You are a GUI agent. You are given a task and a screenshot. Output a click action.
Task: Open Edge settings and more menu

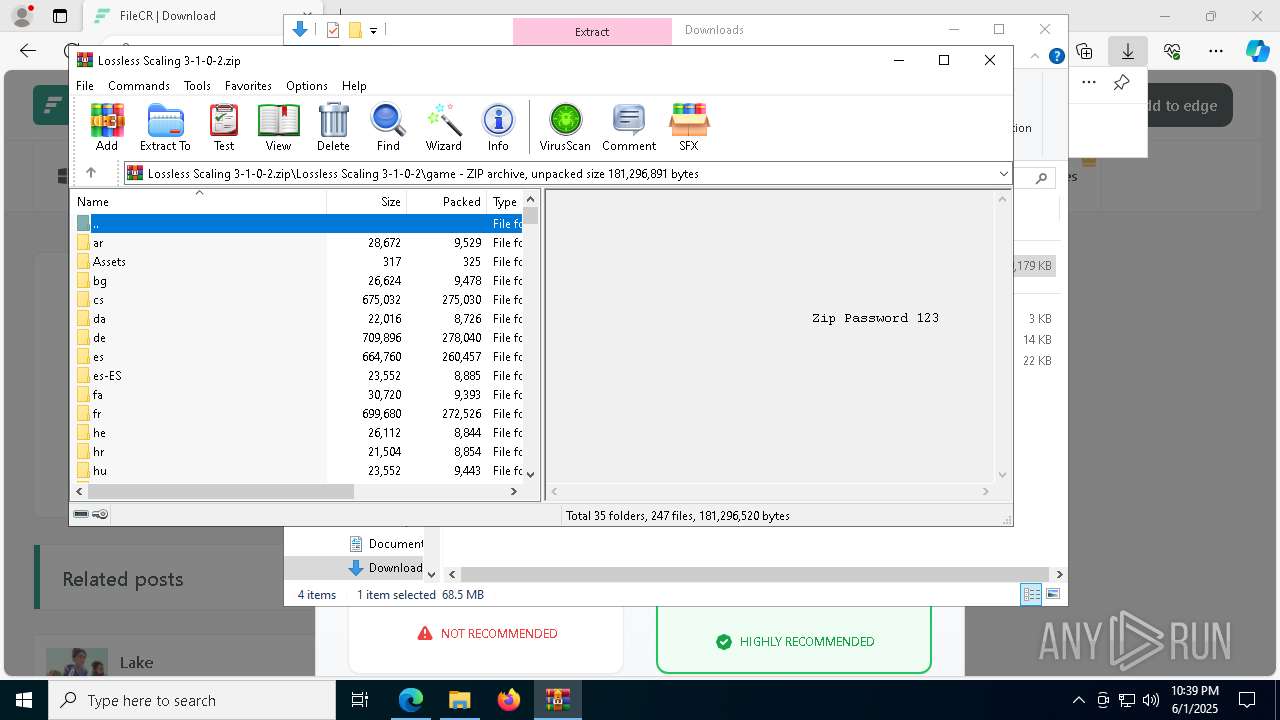[x=1216, y=51]
